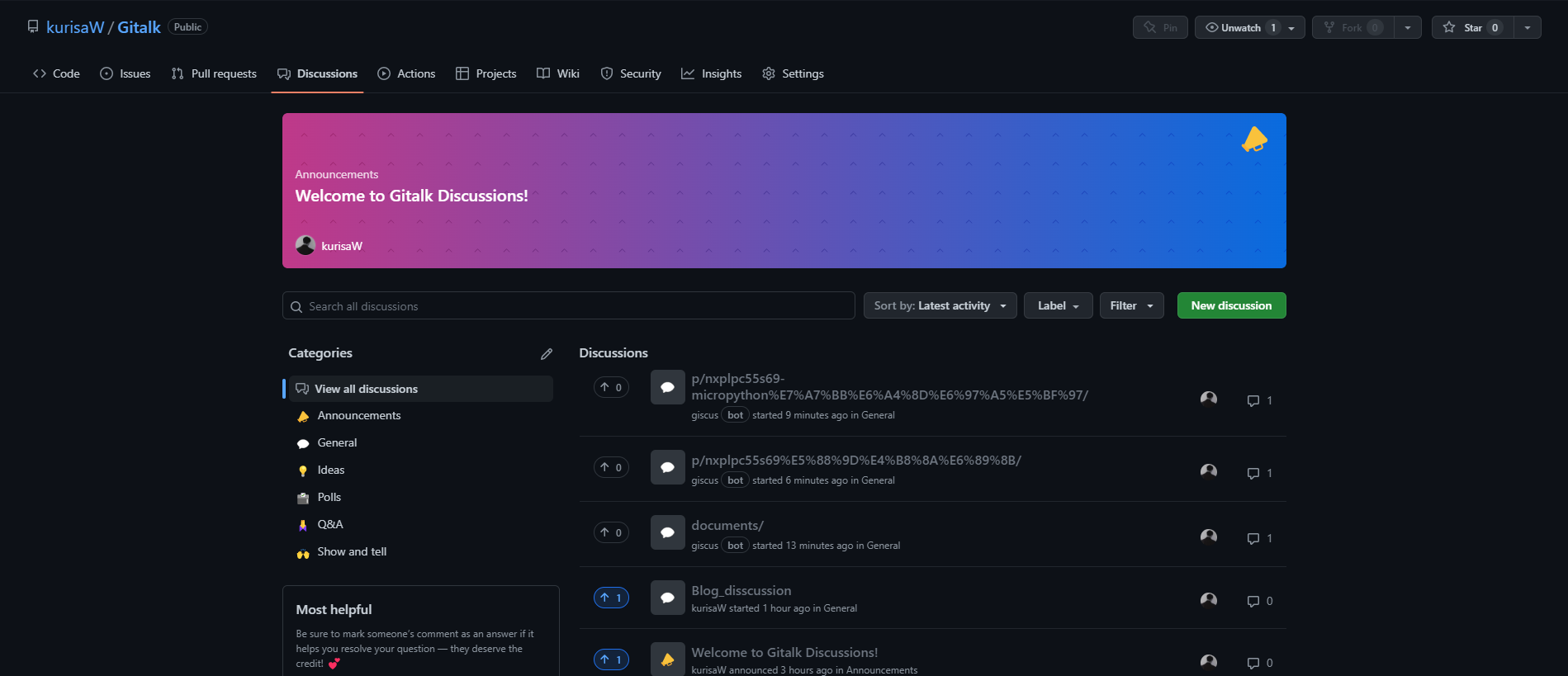Open the Fork dropdown arrow
This screenshot has width=1568, height=676.
[x=1408, y=27]
